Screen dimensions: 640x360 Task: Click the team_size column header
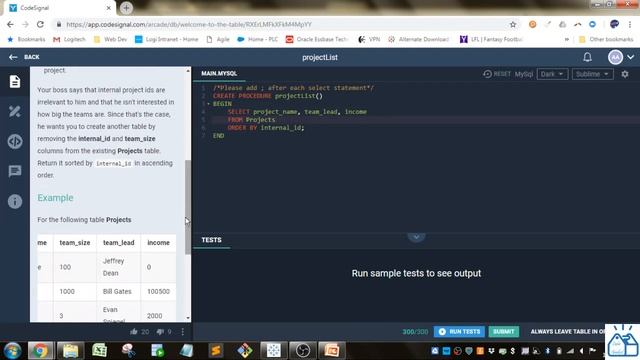click(x=75, y=242)
